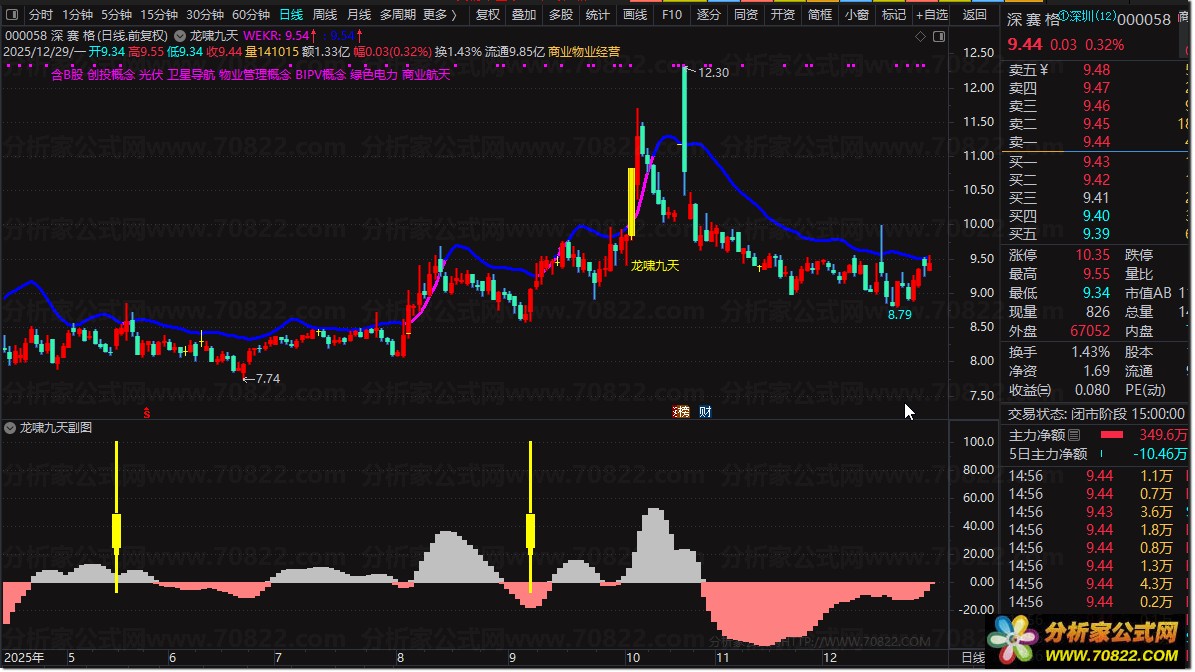Switch to 分时 intraday chart
The image size is (1195, 672).
41,14
